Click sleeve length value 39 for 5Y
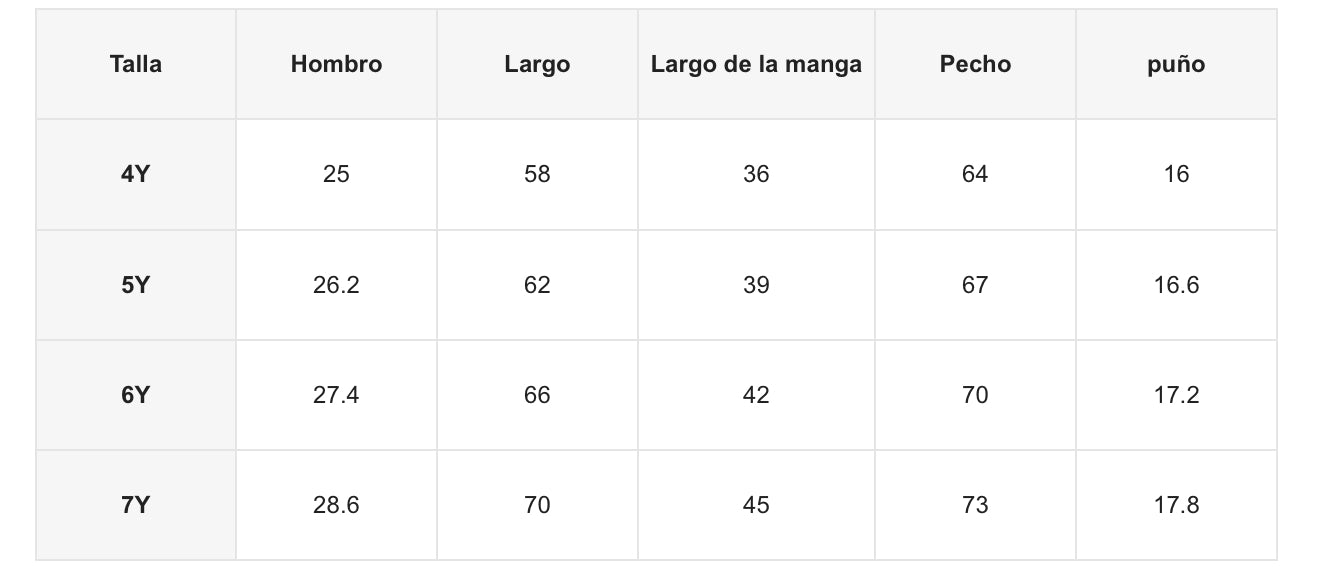Viewport: 1322px width, 568px height. (x=756, y=285)
